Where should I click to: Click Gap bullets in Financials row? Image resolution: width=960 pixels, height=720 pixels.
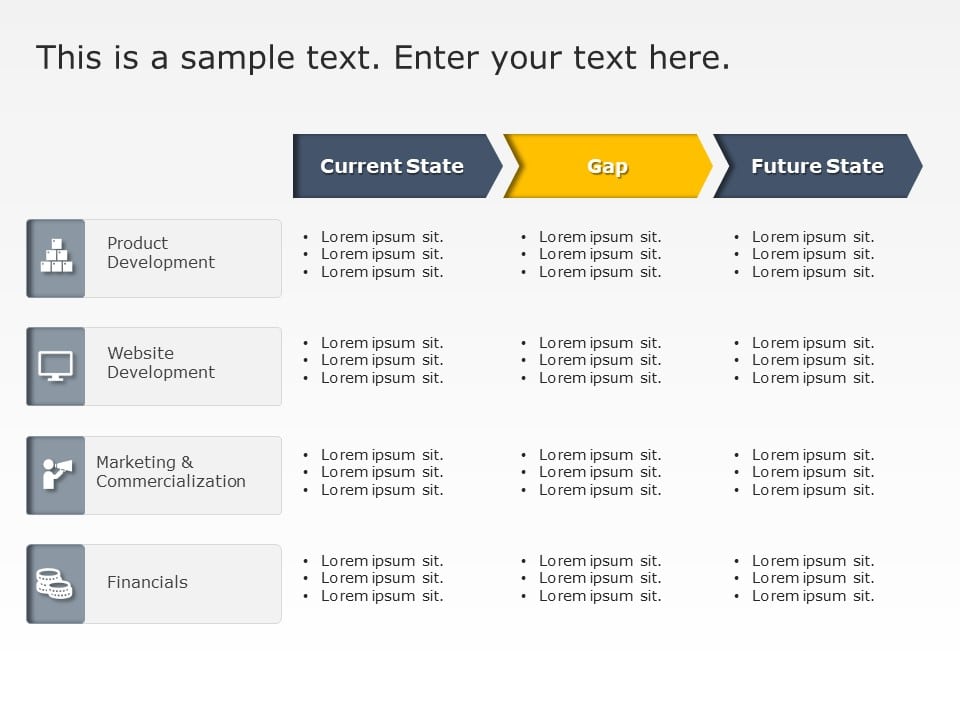tap(599, 578)
